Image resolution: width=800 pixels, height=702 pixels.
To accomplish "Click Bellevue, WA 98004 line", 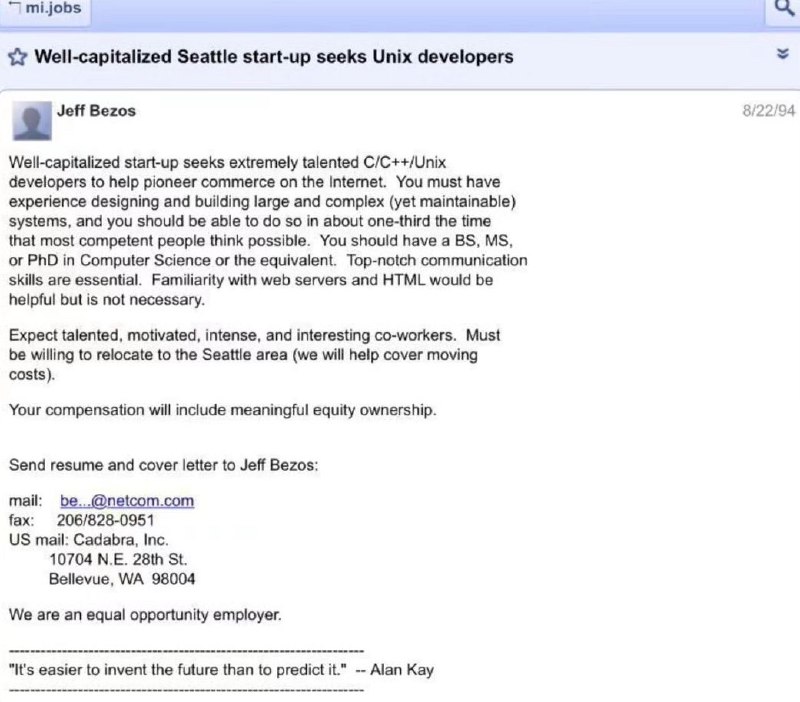I will [x=122, y=579].
